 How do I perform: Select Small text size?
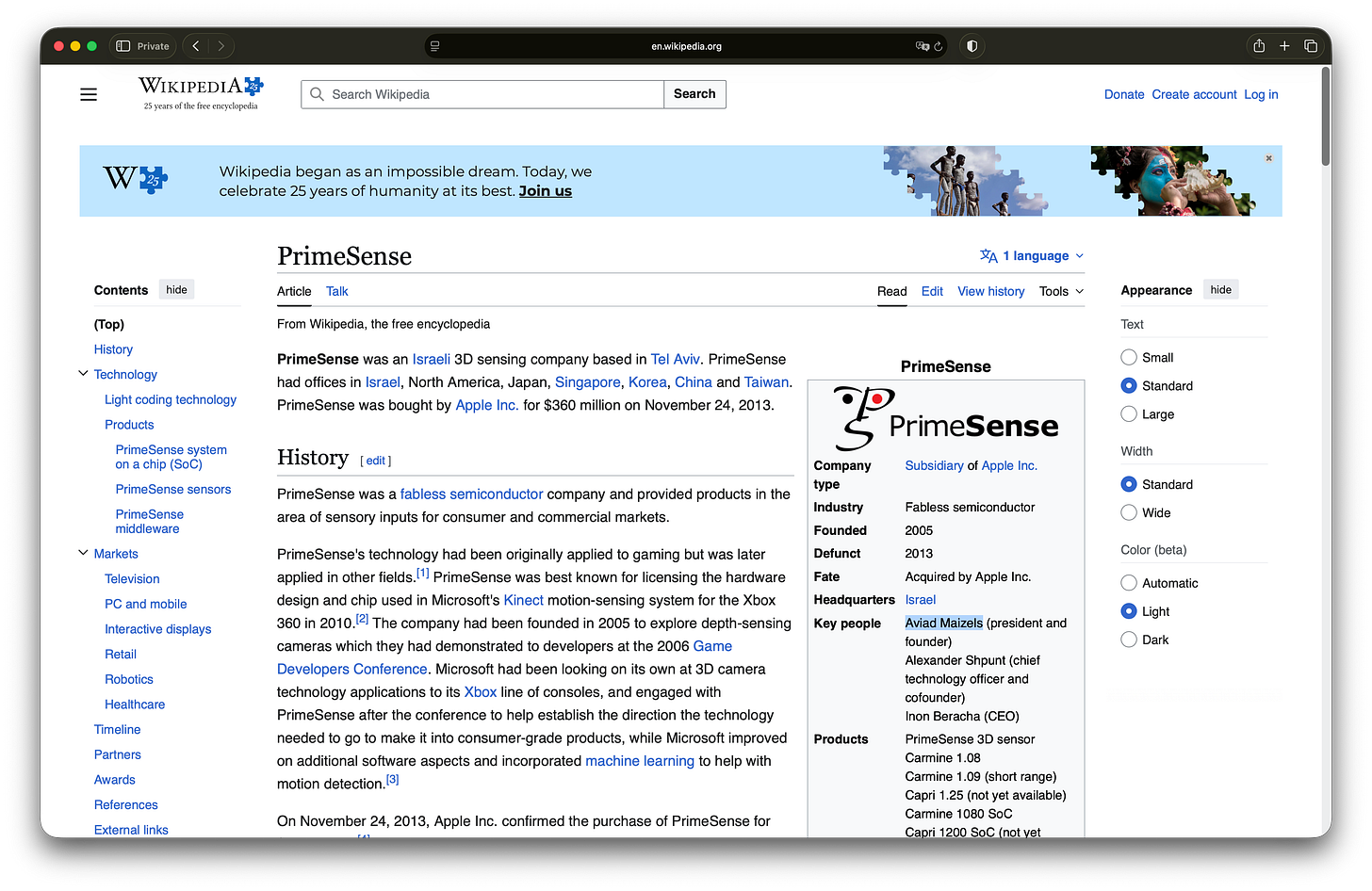1129,358
